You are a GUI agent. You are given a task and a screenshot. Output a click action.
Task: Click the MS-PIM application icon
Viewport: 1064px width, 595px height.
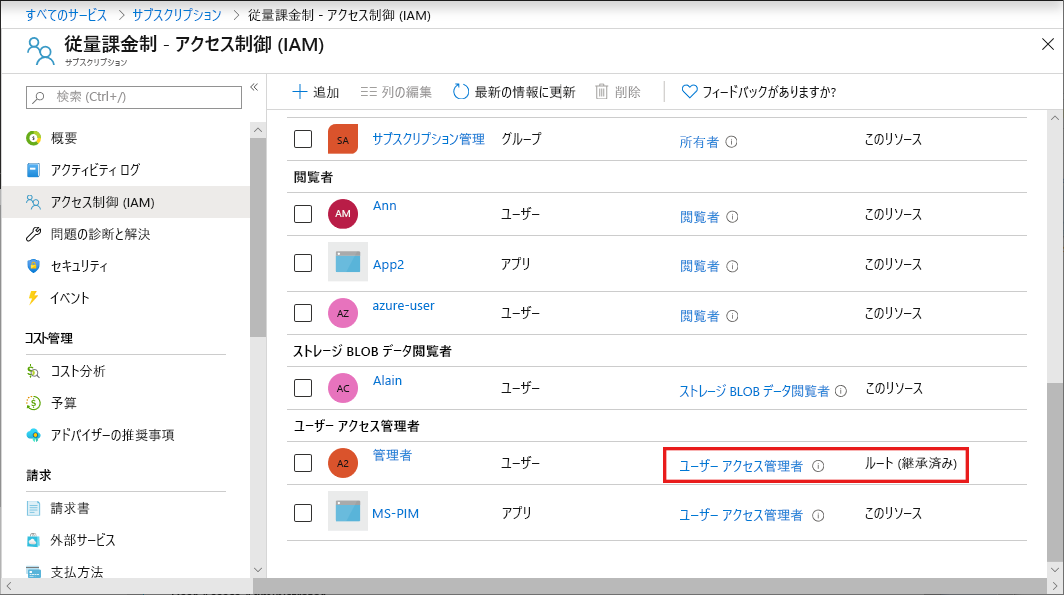(347, 511)
